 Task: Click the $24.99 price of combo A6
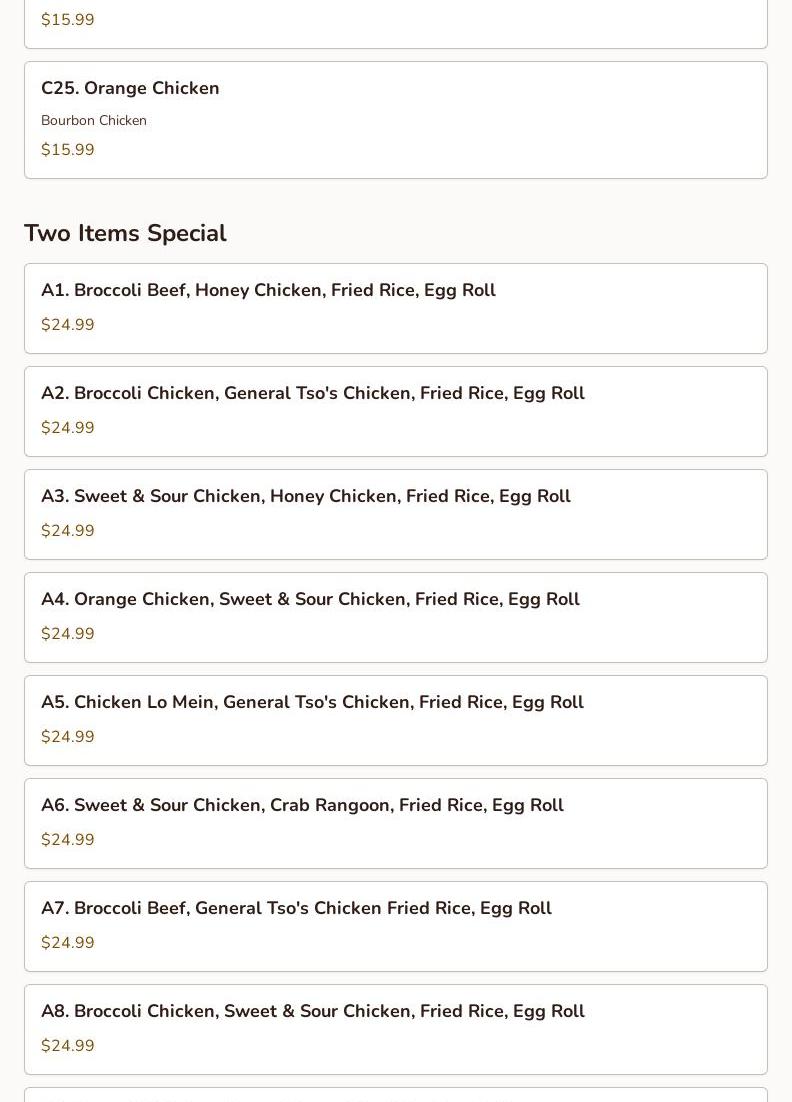68,840
